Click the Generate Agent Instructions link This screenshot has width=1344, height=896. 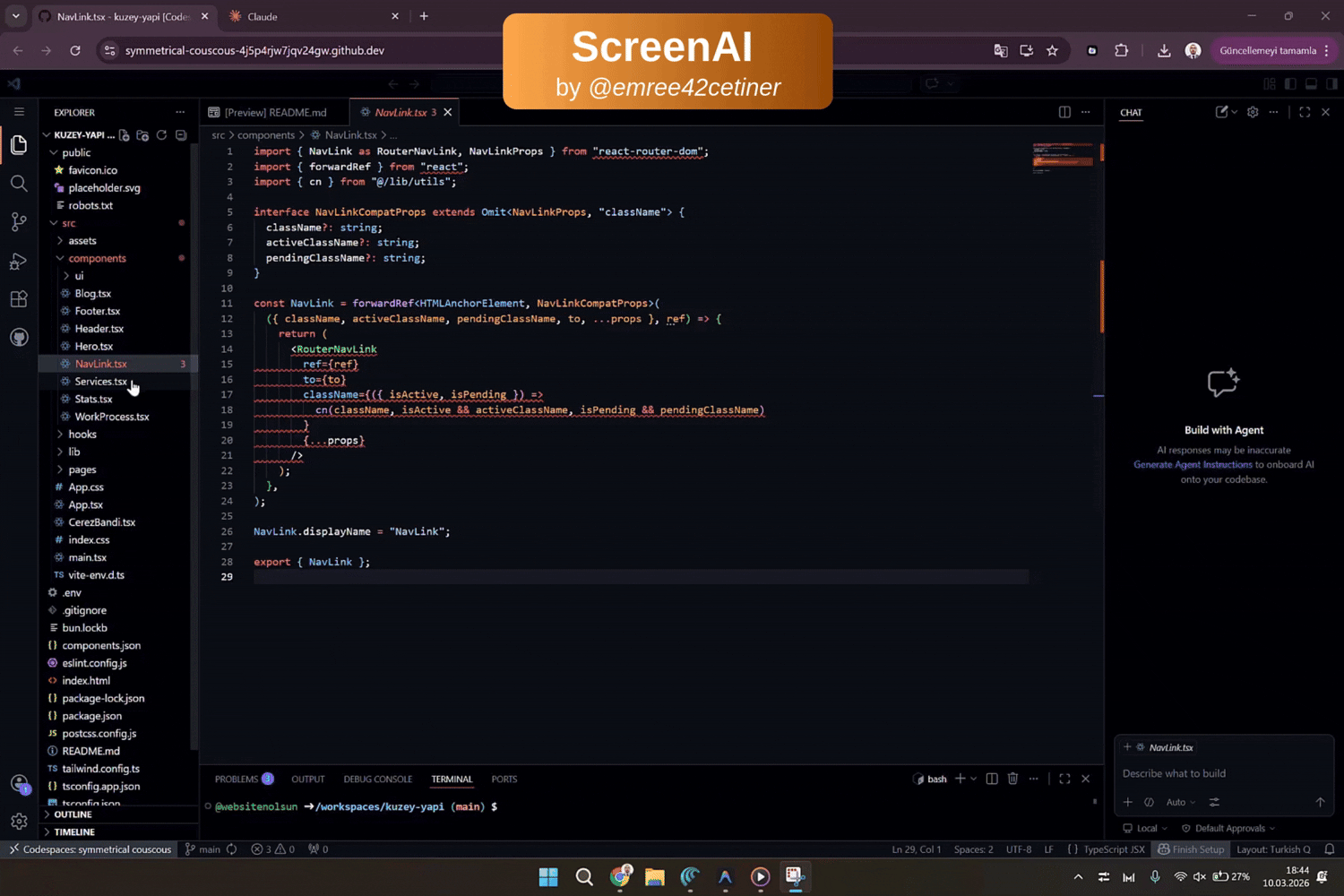click(x=1193, y=464)
